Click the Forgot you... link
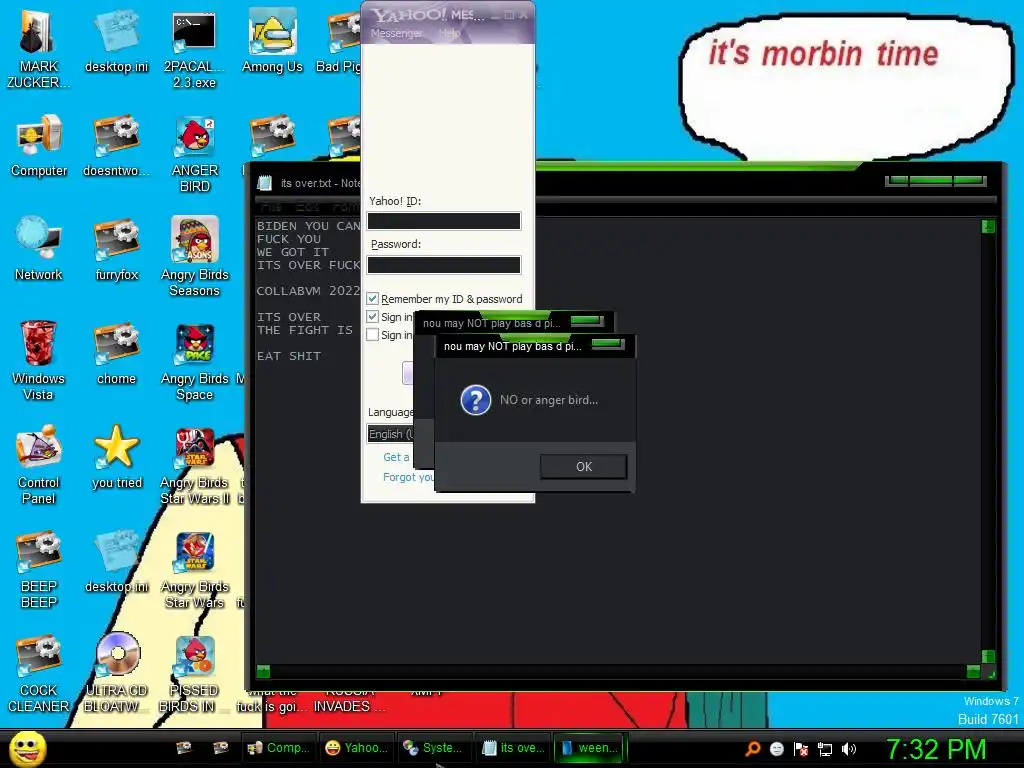 pyautogui.click(x=408, y=477)
